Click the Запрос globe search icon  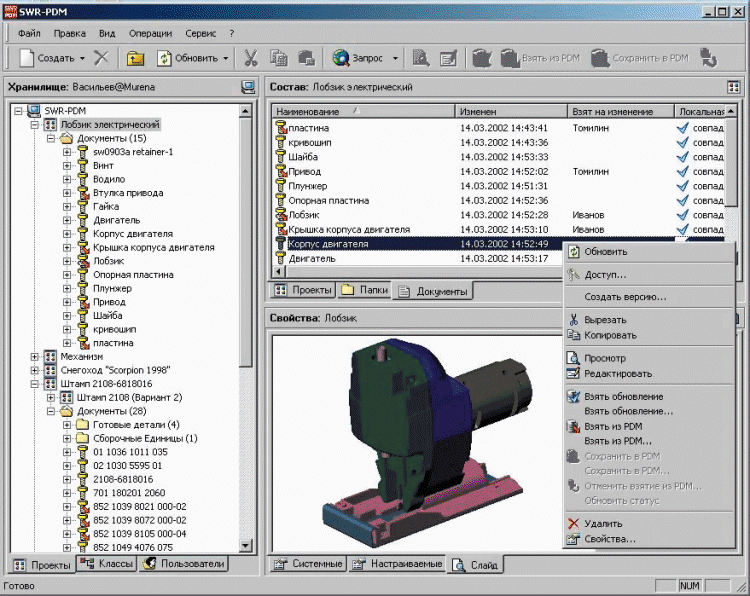[342, 58]
